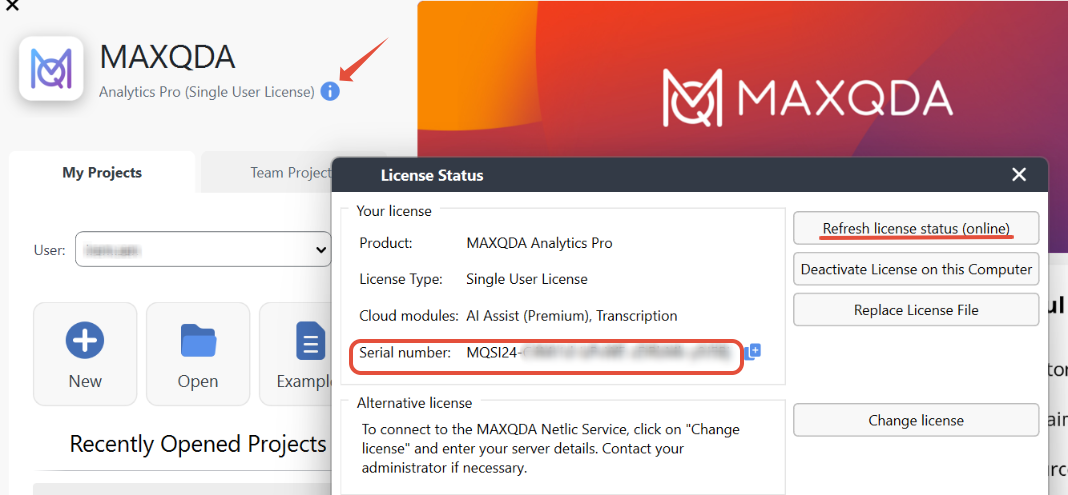The height and width of the screenshot is (495, 1068).
Task: Switch to the My Projects tab
Action: 102,173
